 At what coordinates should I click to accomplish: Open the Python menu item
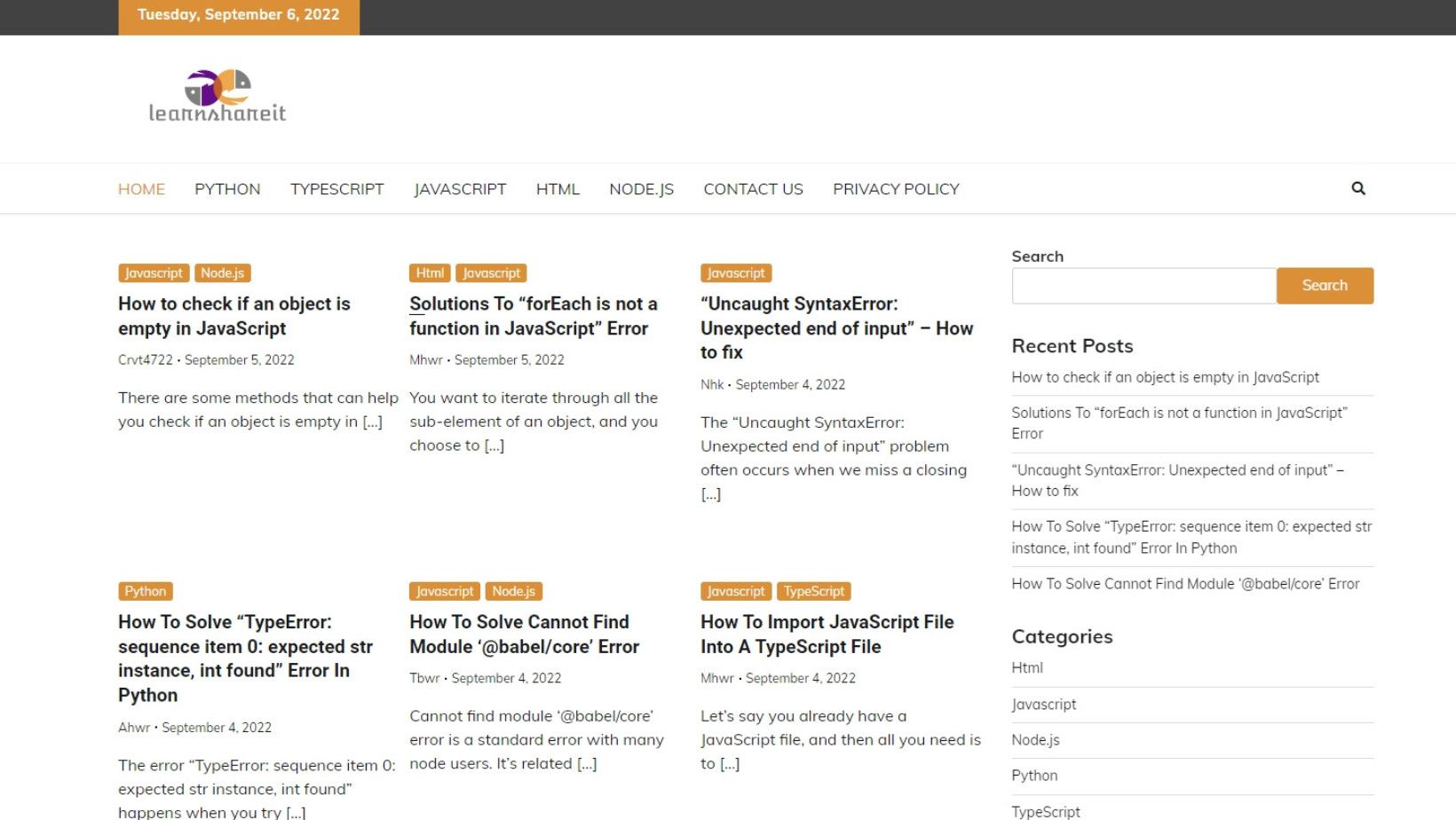click(227, 189)
